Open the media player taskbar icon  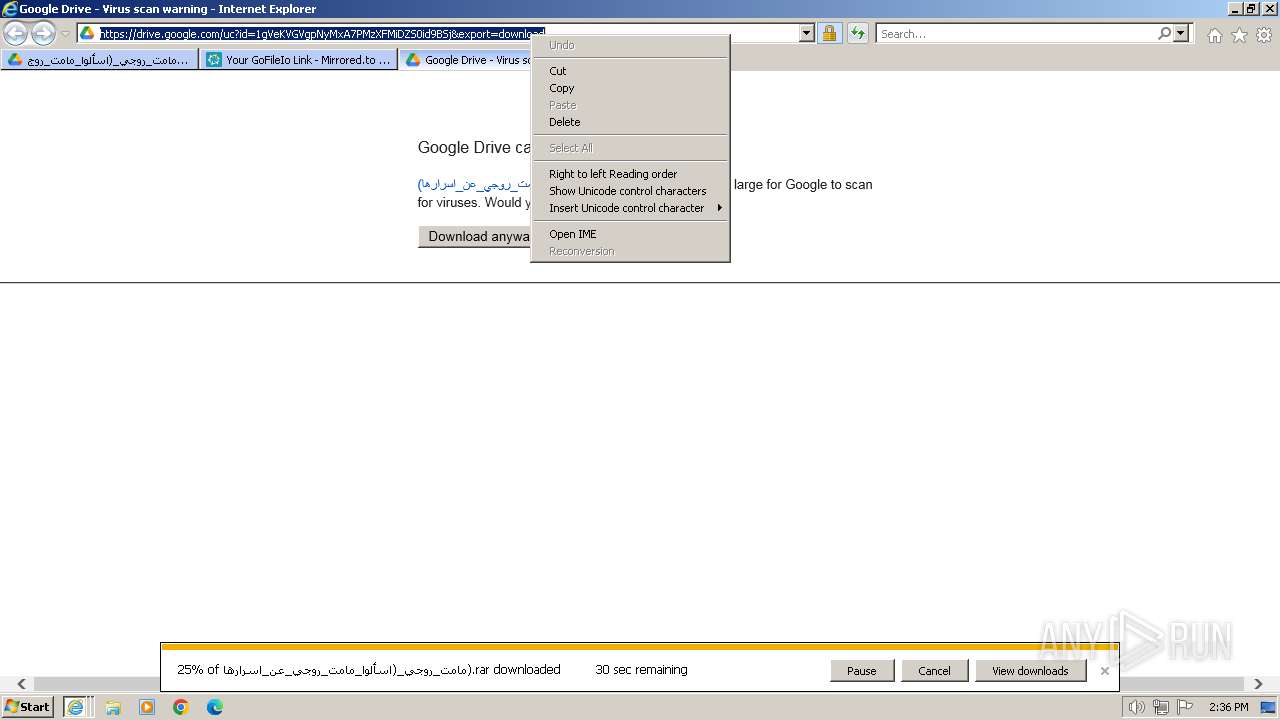(147, 707)
